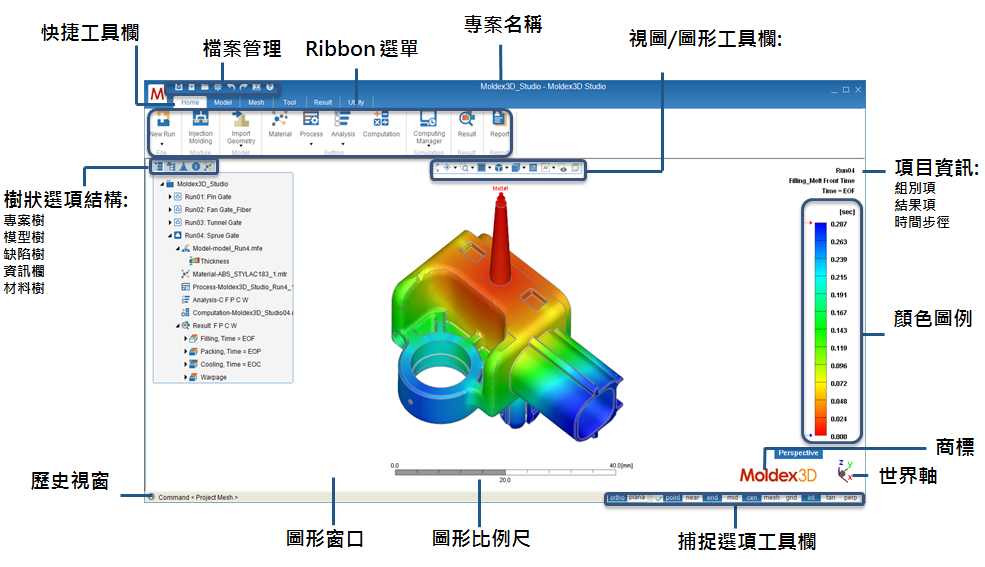Toggle mesh snap option
The width and height of the screenshot is (985, 567).
771,498
